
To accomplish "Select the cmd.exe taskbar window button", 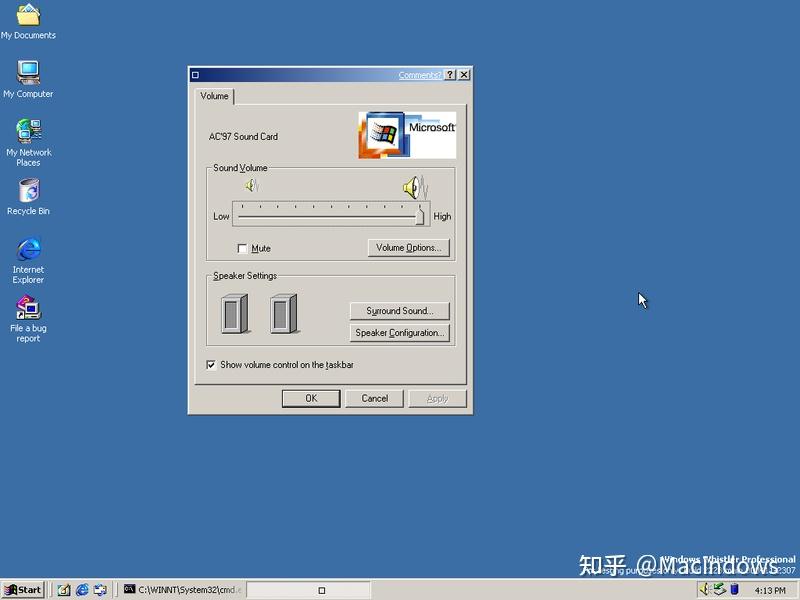I will click(180, 590).
